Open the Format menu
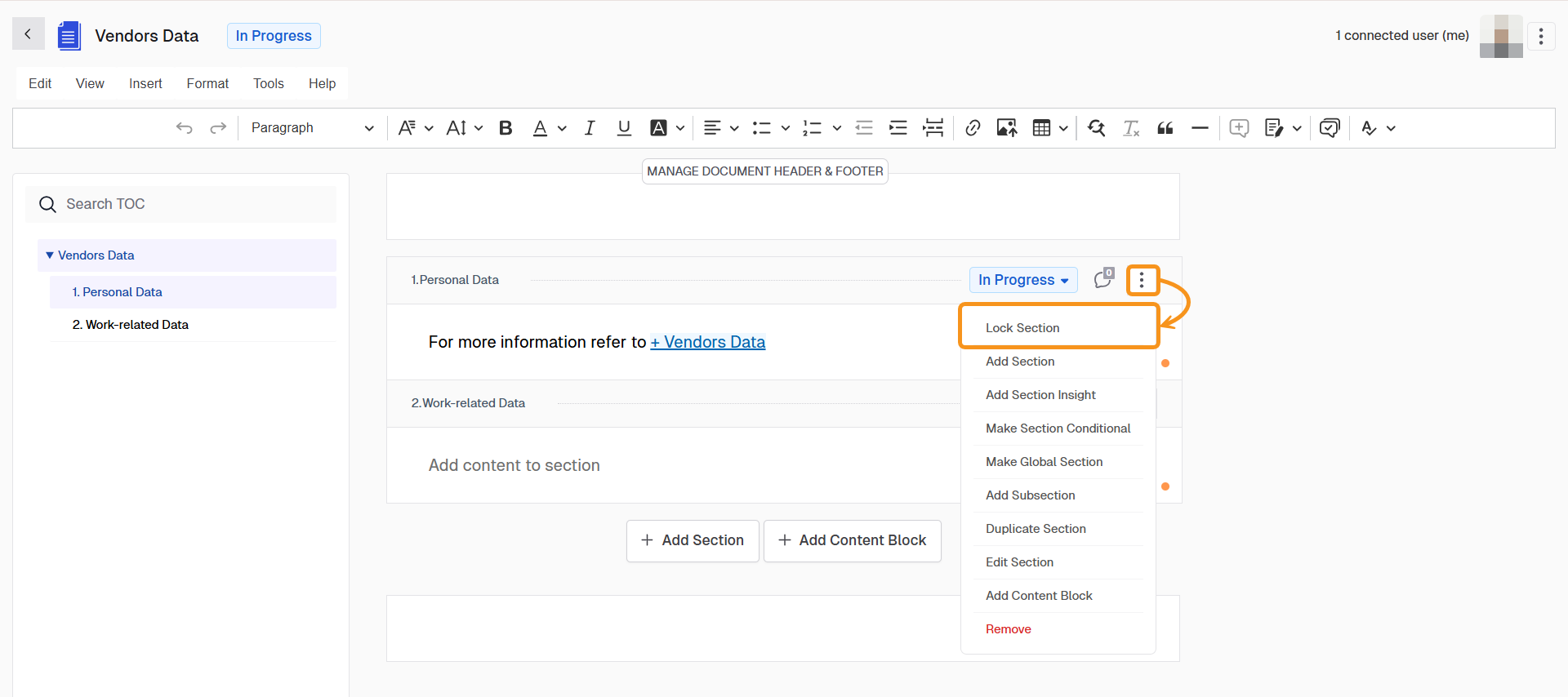1568x697 pixels. coord(207,83)
